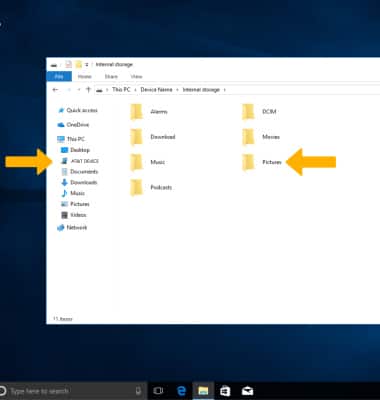Select This PC in the sidebar tree
Viewport: 380px width, 400px height.
71,139
